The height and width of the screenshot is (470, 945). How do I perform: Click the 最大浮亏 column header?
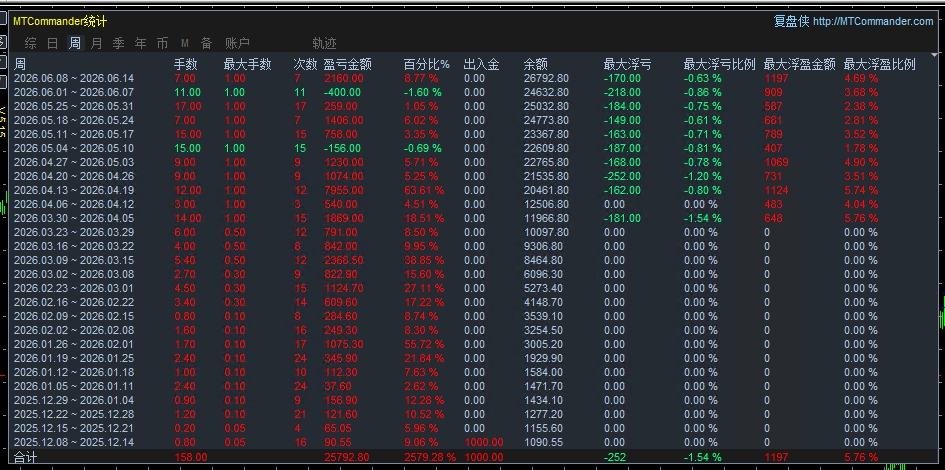pos(627,64)
